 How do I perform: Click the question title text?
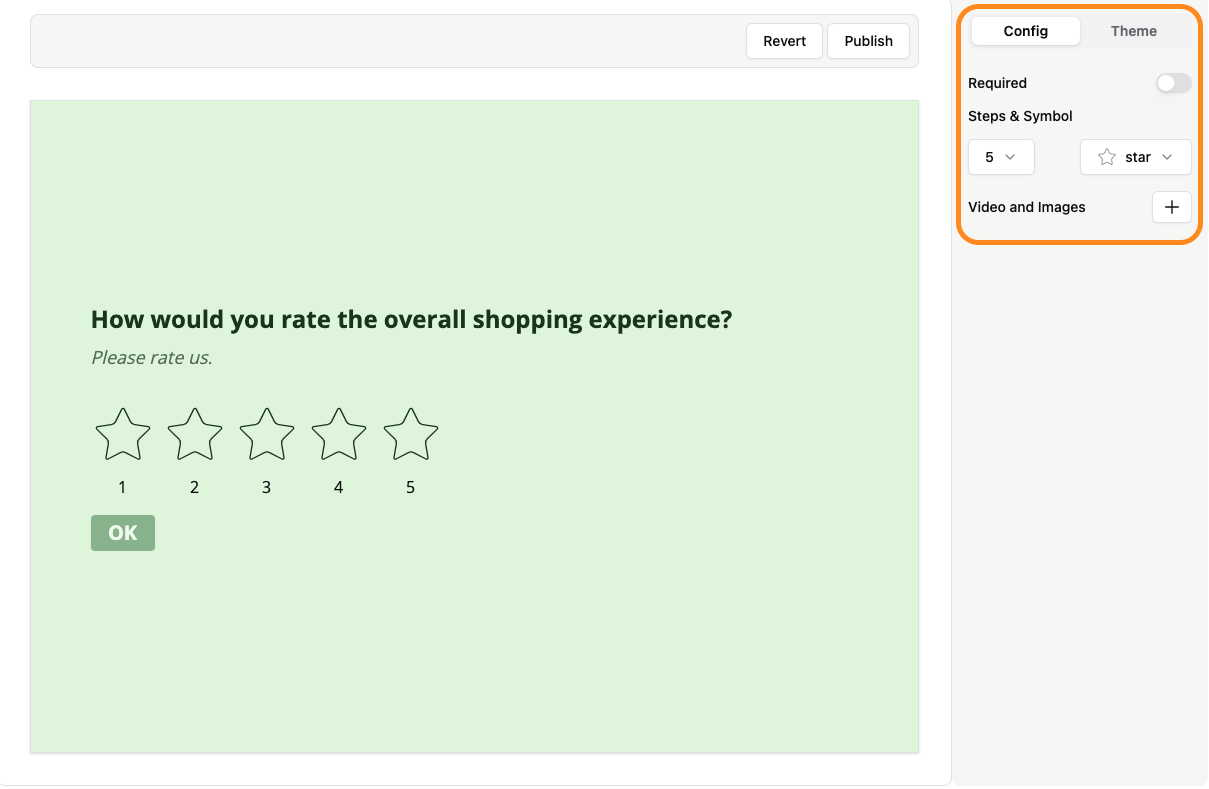[411, 320]
